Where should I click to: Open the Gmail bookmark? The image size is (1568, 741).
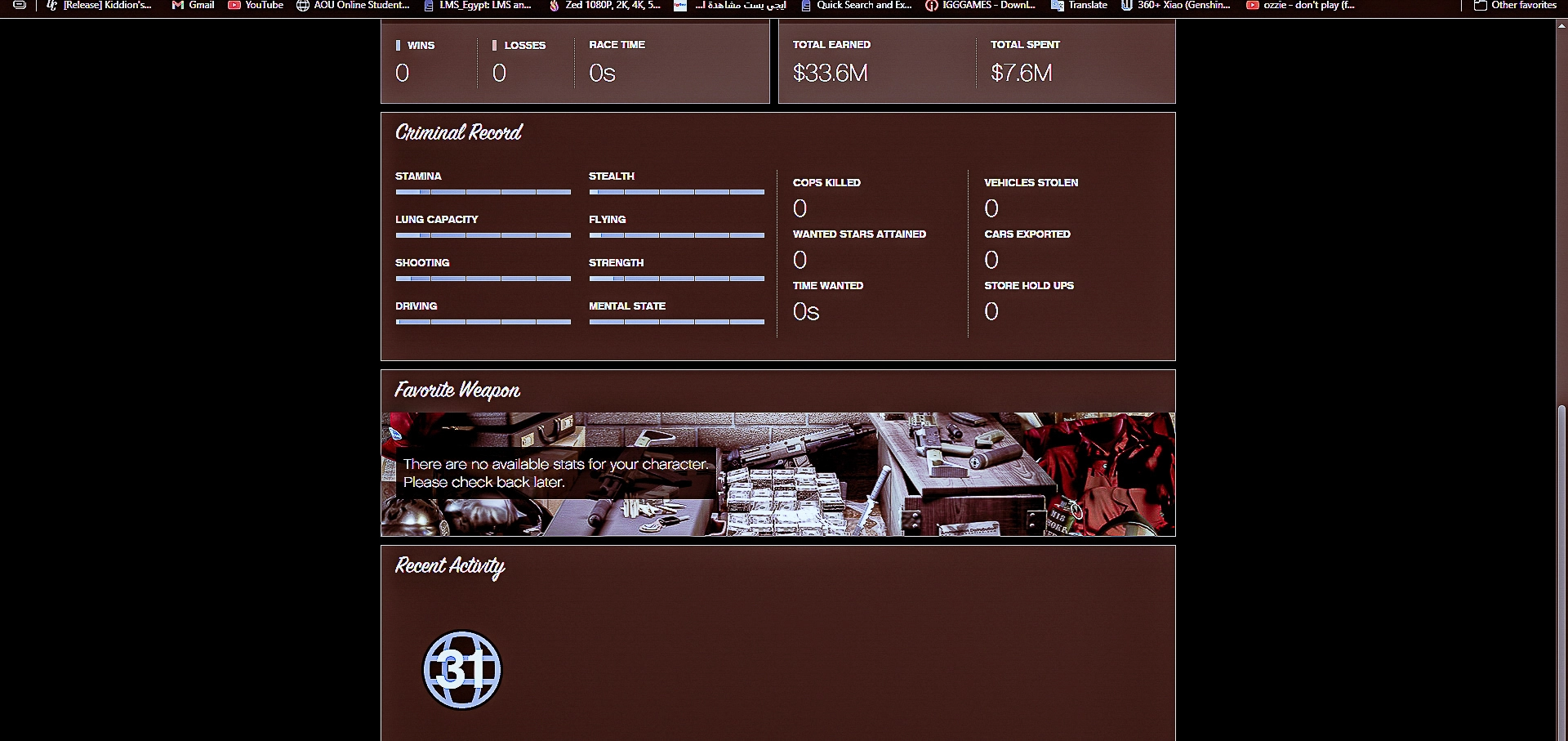point(193,5)
